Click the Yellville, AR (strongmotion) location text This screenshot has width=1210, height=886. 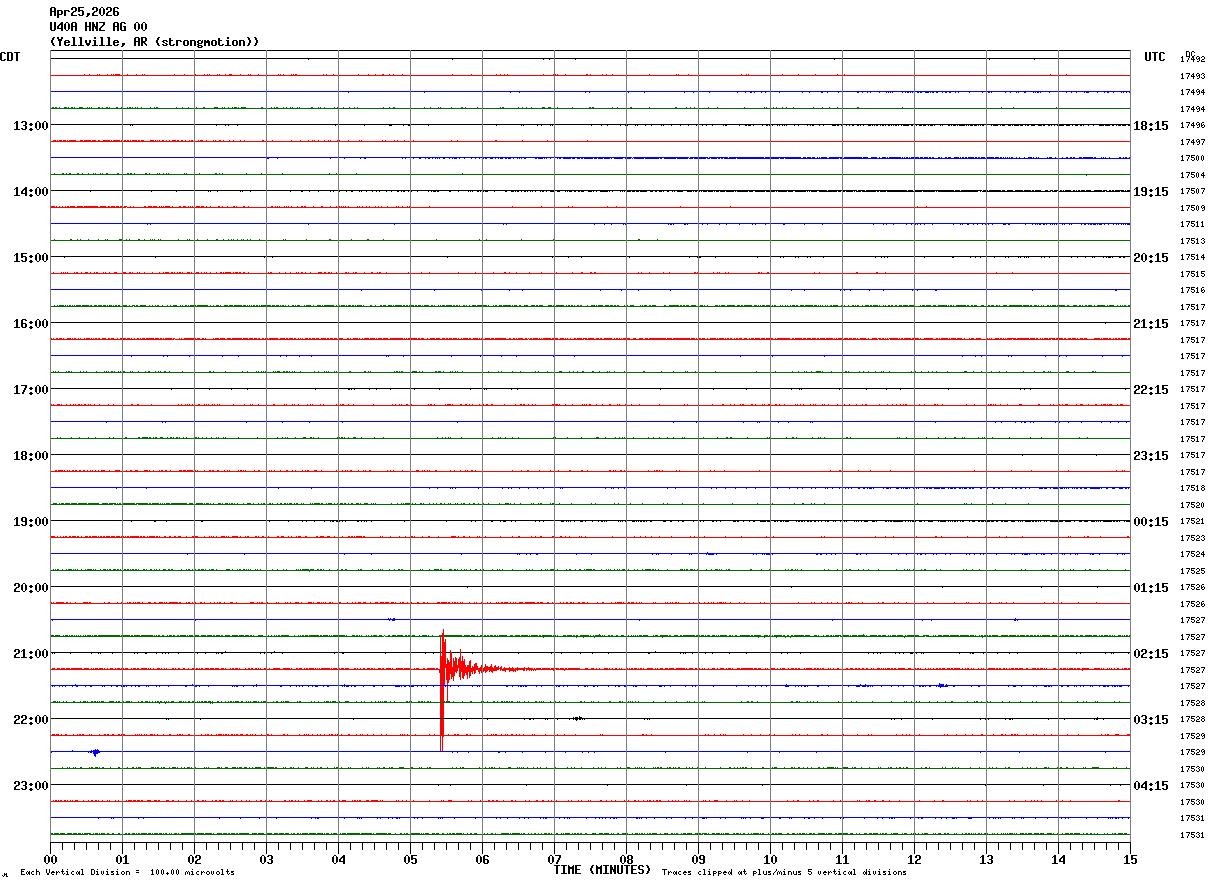click(x=154, y=42)
